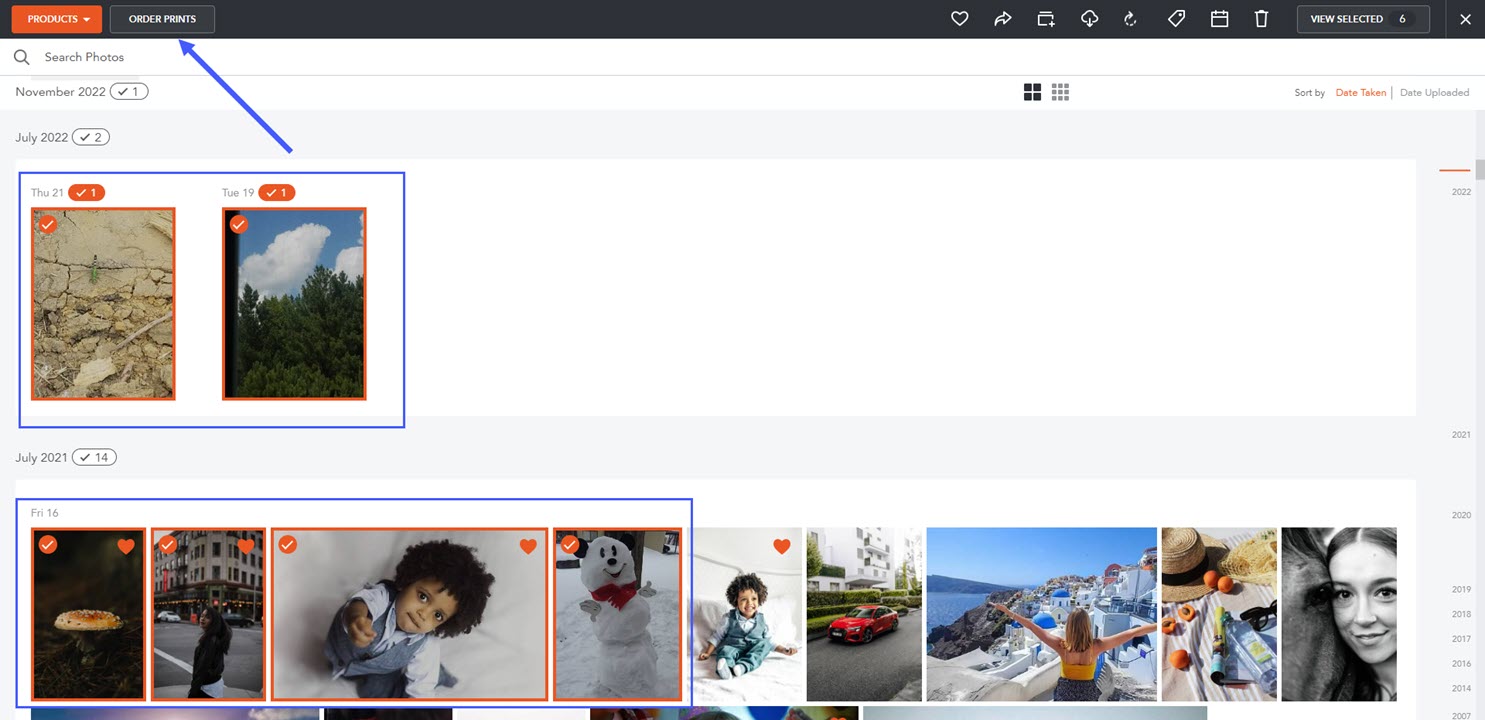
Task: Change photo date with the calendar icon
Action: pyautogui.click(x=1219, y=19)
